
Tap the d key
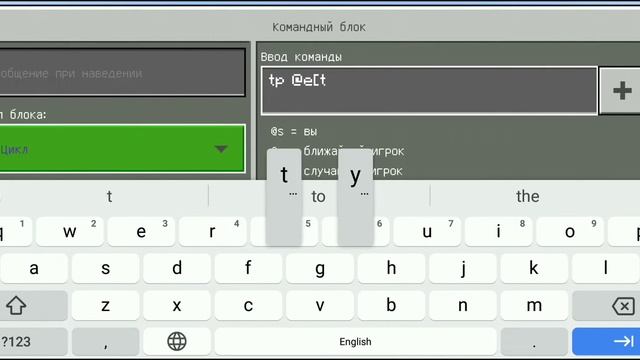(177, 268)
